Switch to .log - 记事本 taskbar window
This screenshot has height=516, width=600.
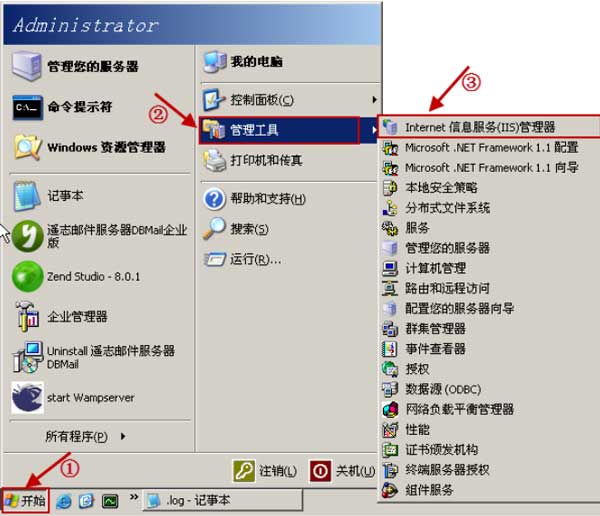tap(222, 500)
